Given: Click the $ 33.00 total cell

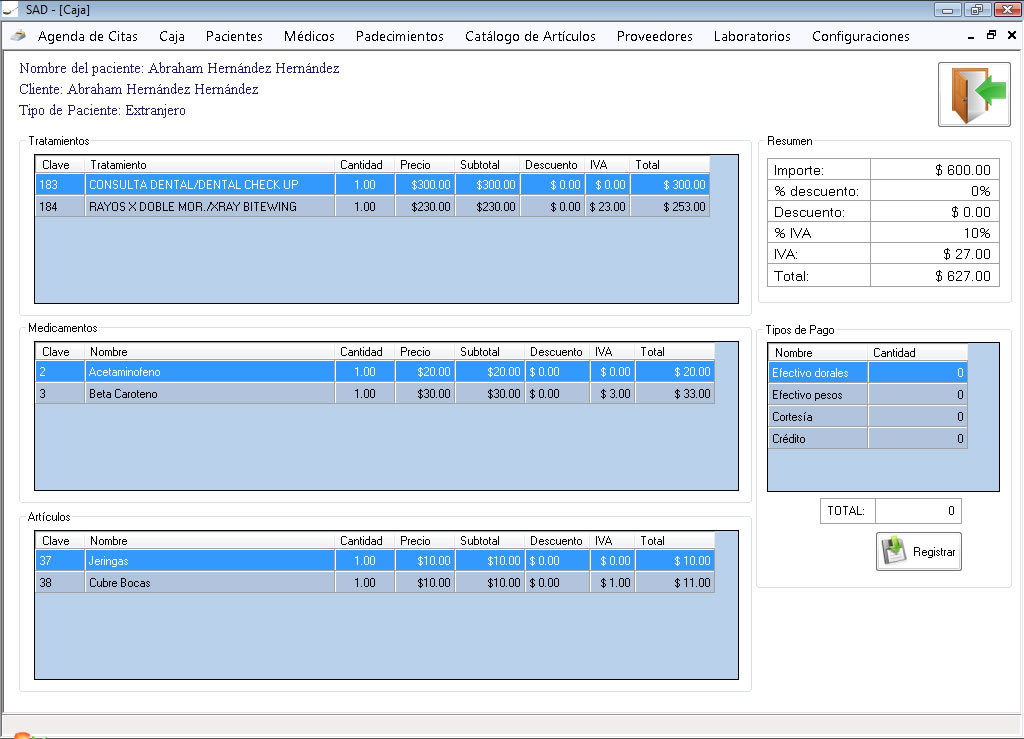Looking at the screenshot, I should [675, 394].
